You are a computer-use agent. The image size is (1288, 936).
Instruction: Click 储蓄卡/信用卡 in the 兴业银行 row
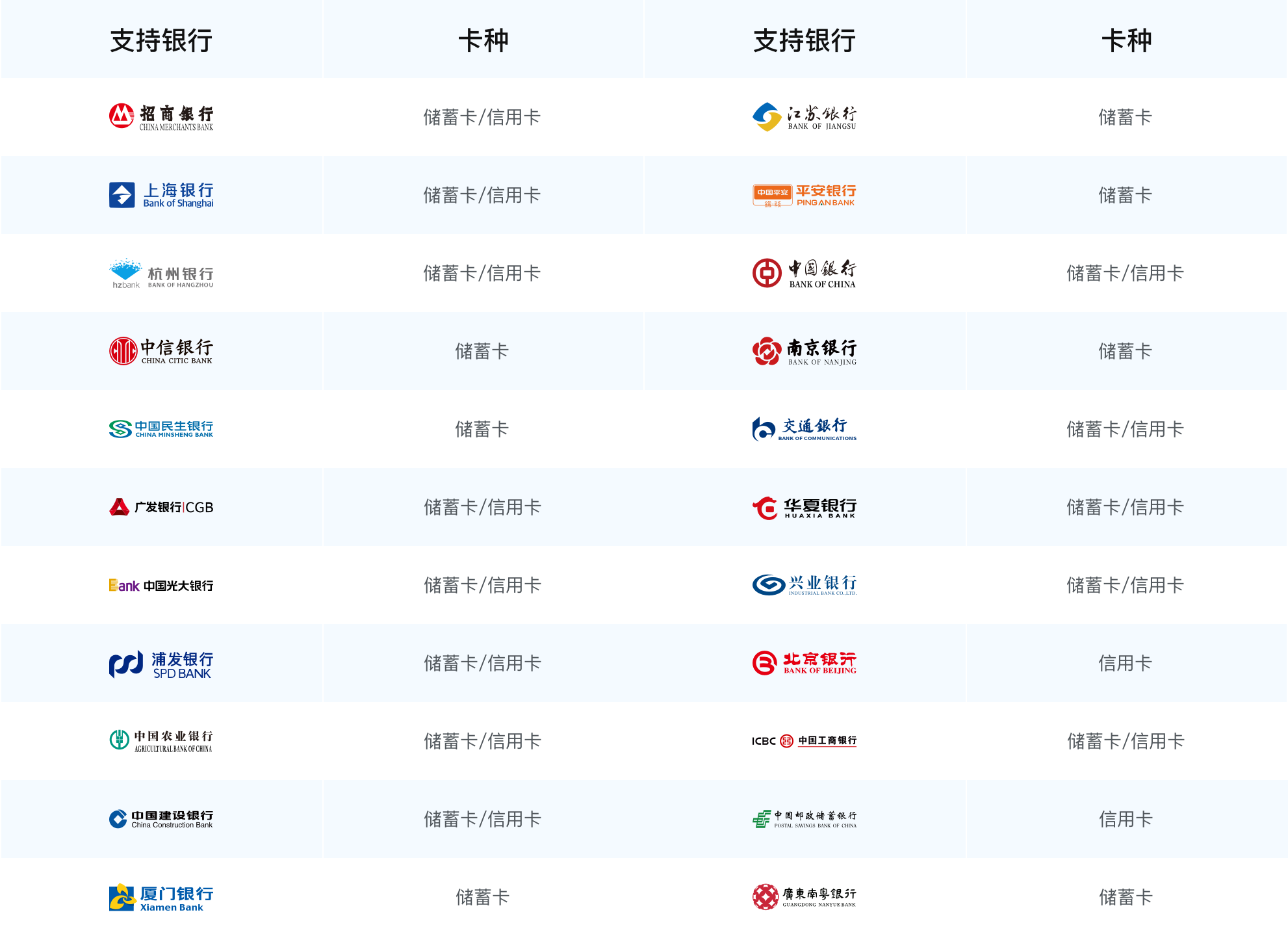click(x=1126, y=585)
